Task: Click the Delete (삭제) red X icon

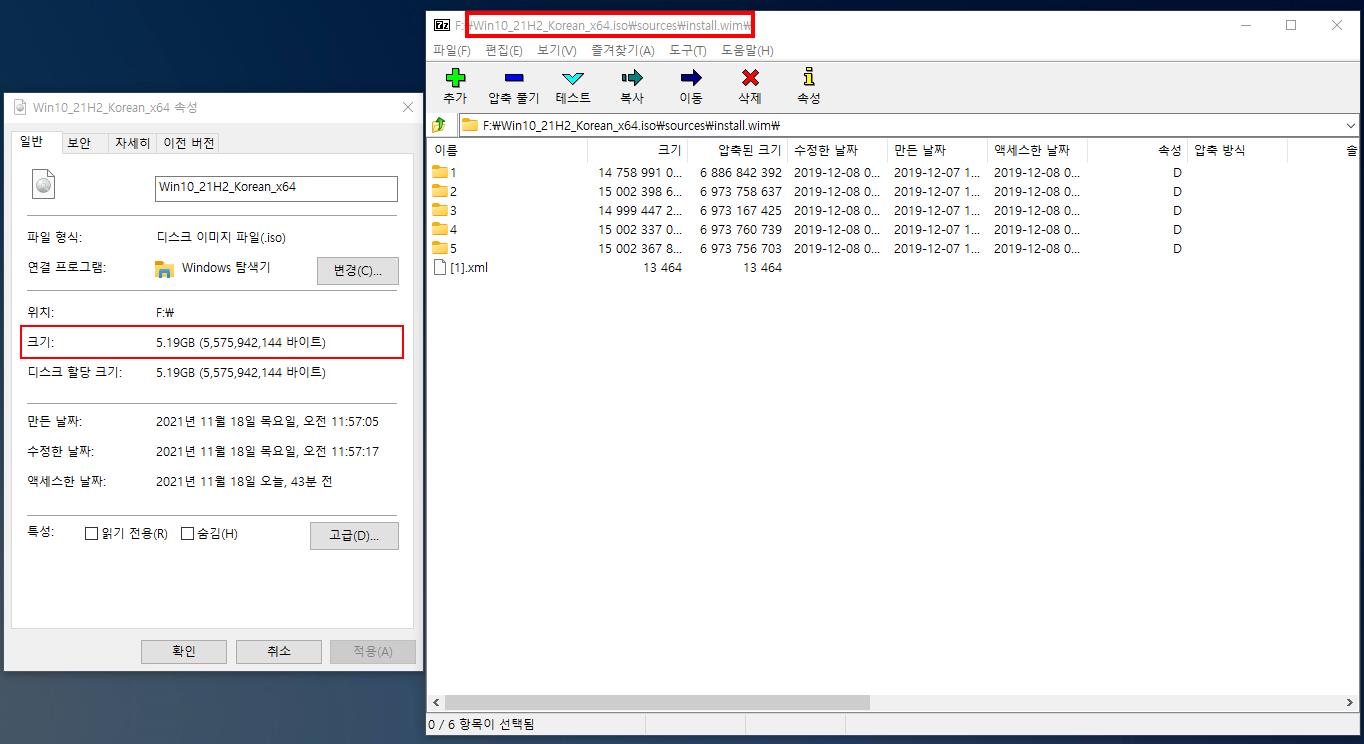Action: [750, 78]
